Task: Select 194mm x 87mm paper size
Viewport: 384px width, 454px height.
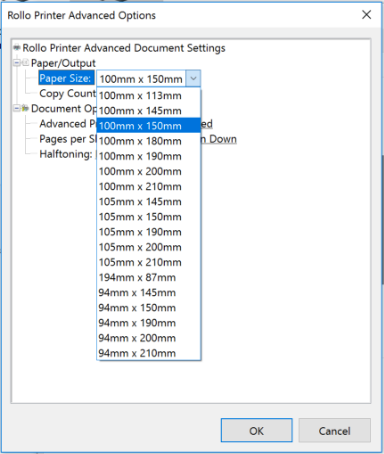Action: coord(149,277)
